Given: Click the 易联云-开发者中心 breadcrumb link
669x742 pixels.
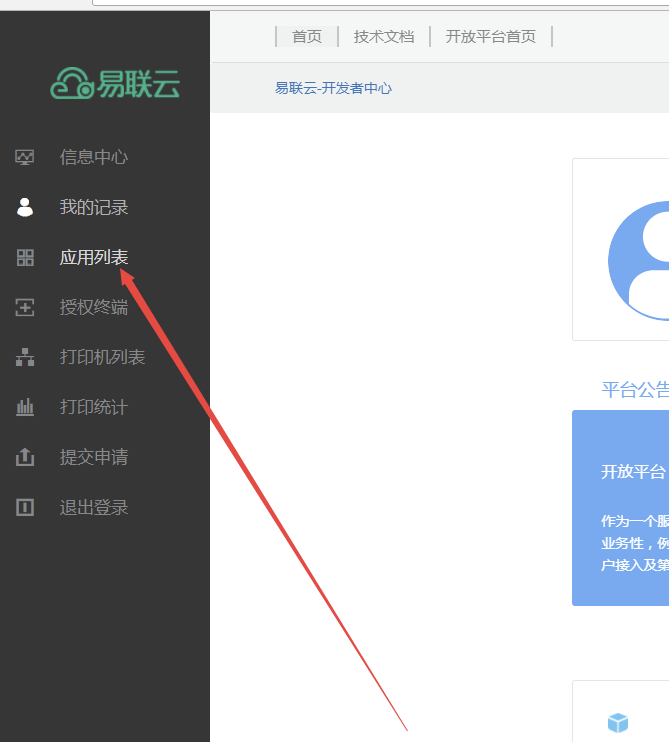Looking at the screenshot, I should (x=333, y=88).
